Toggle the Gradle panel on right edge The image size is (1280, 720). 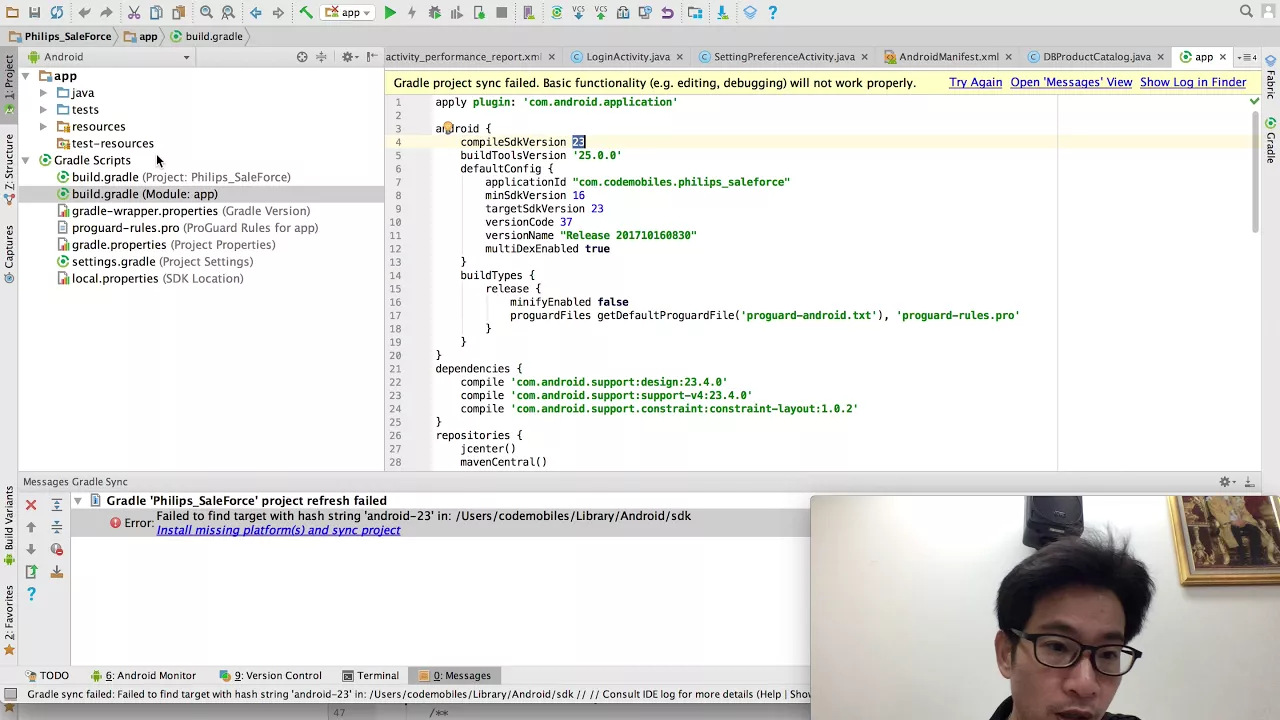1271,140
